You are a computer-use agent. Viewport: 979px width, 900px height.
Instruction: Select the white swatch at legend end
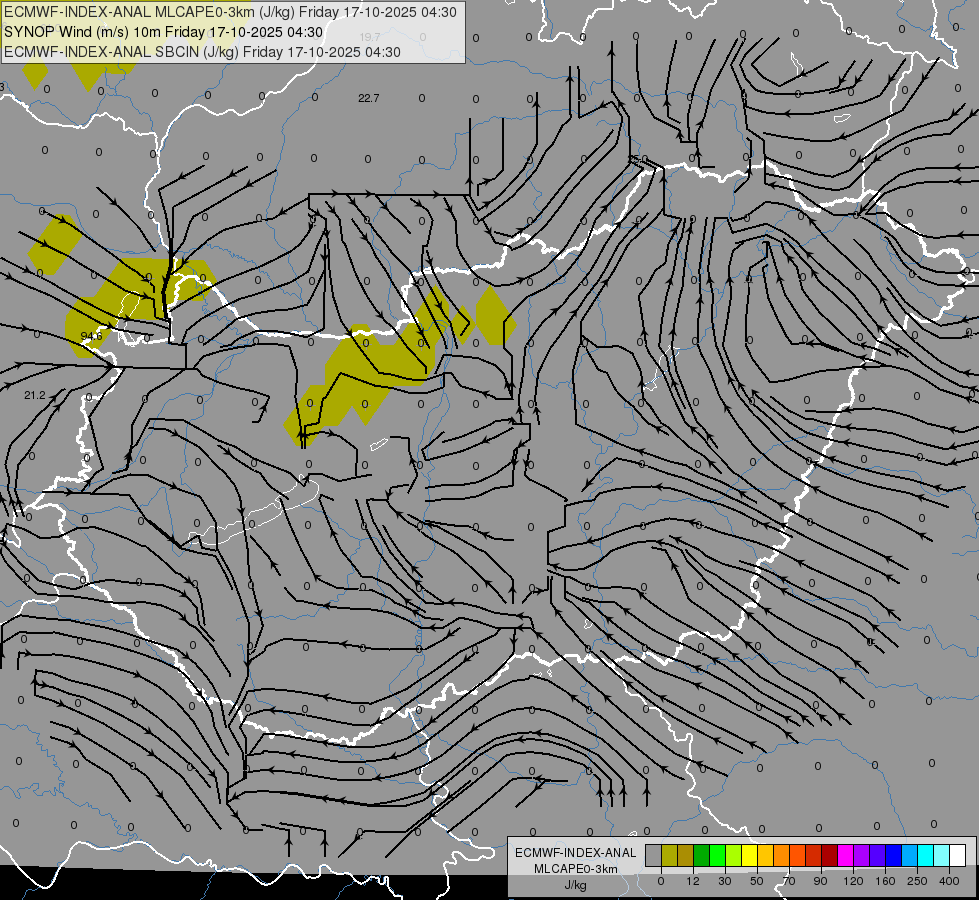957,855
